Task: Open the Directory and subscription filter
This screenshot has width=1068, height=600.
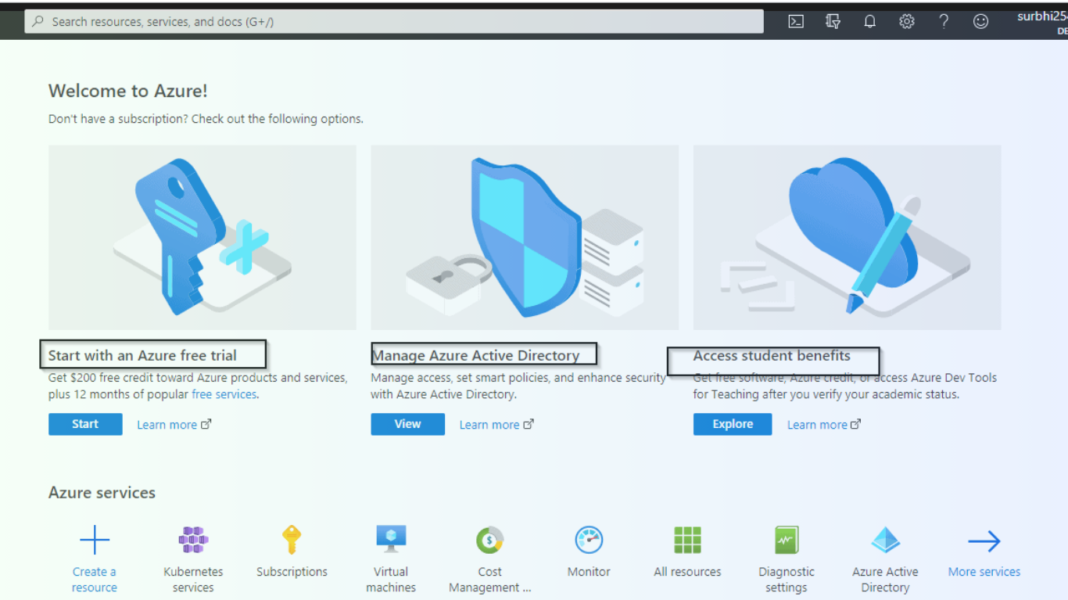Action: (832, 22)
